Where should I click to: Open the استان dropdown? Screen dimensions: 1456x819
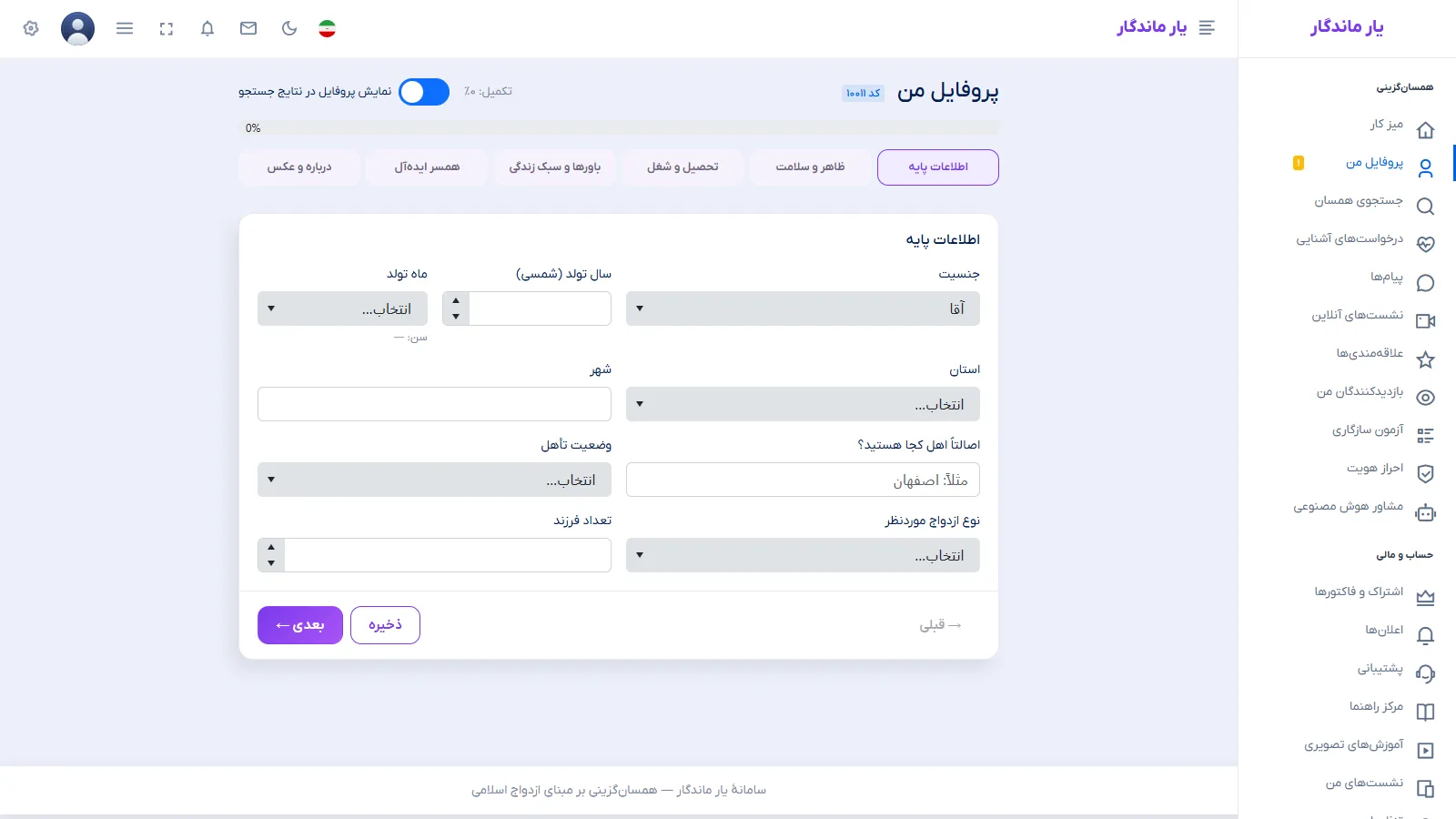pos(803,404)
